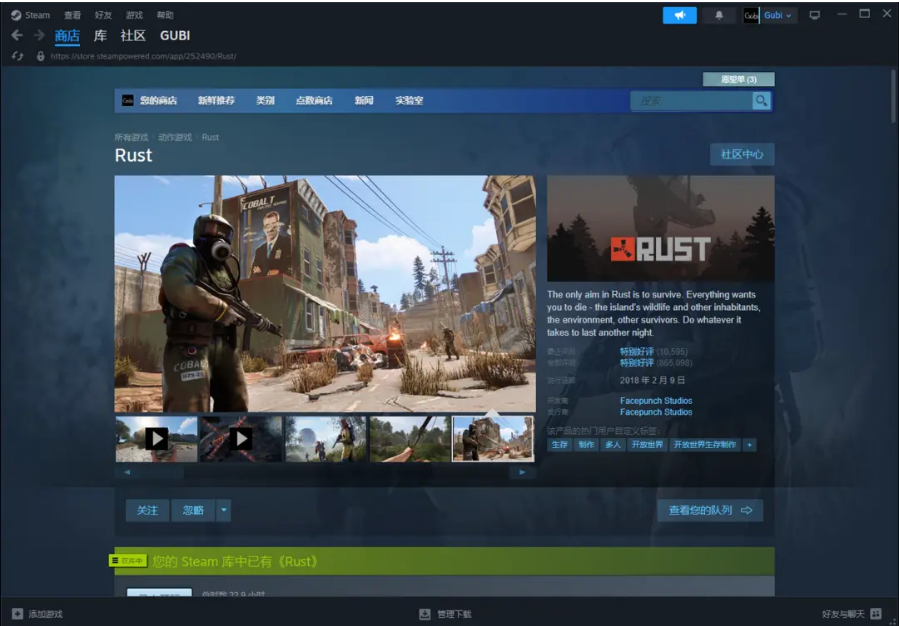Open Facepunch Studios developer link
Screen dimensions: 899x626
pos(656,401)
